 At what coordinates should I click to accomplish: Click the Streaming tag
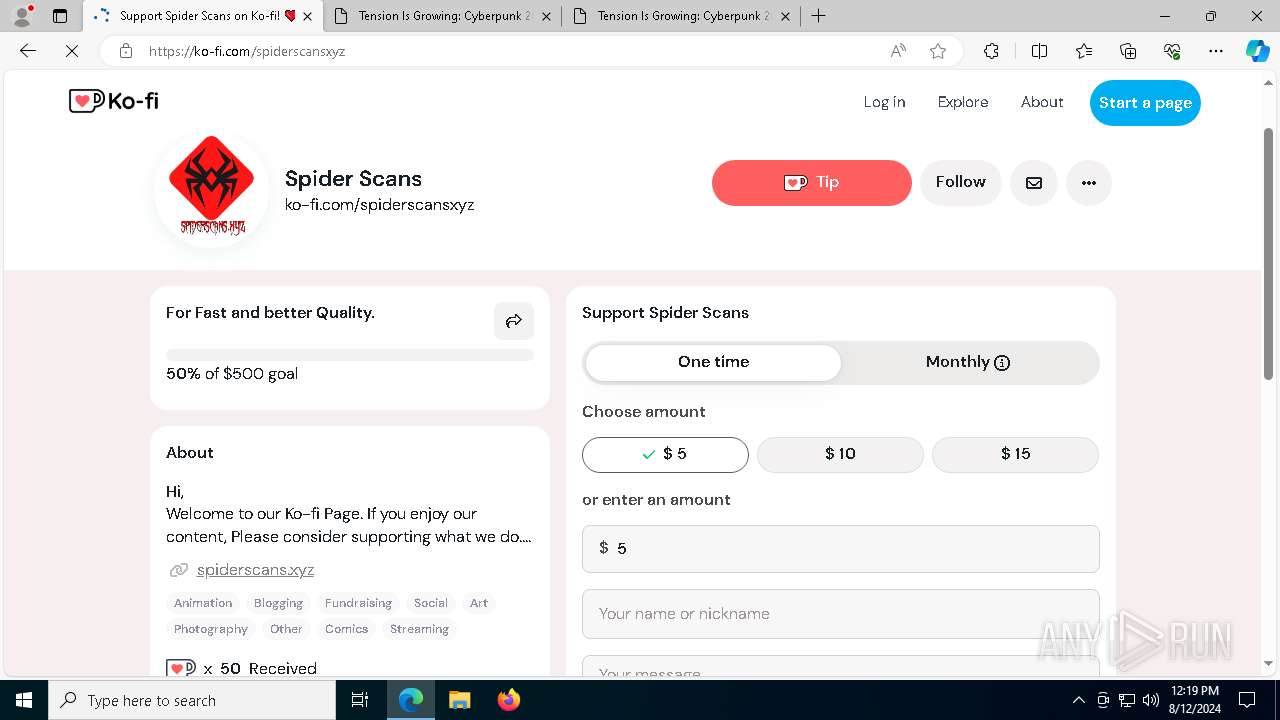(419, 629)
